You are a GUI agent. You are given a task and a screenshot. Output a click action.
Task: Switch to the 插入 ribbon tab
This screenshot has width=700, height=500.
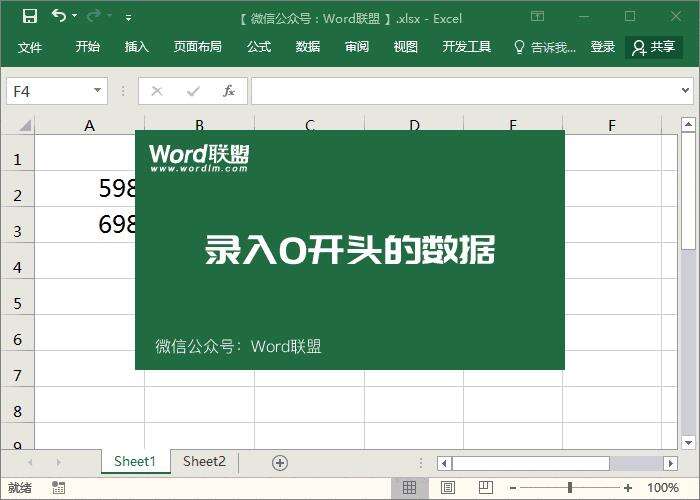(137, 46)
